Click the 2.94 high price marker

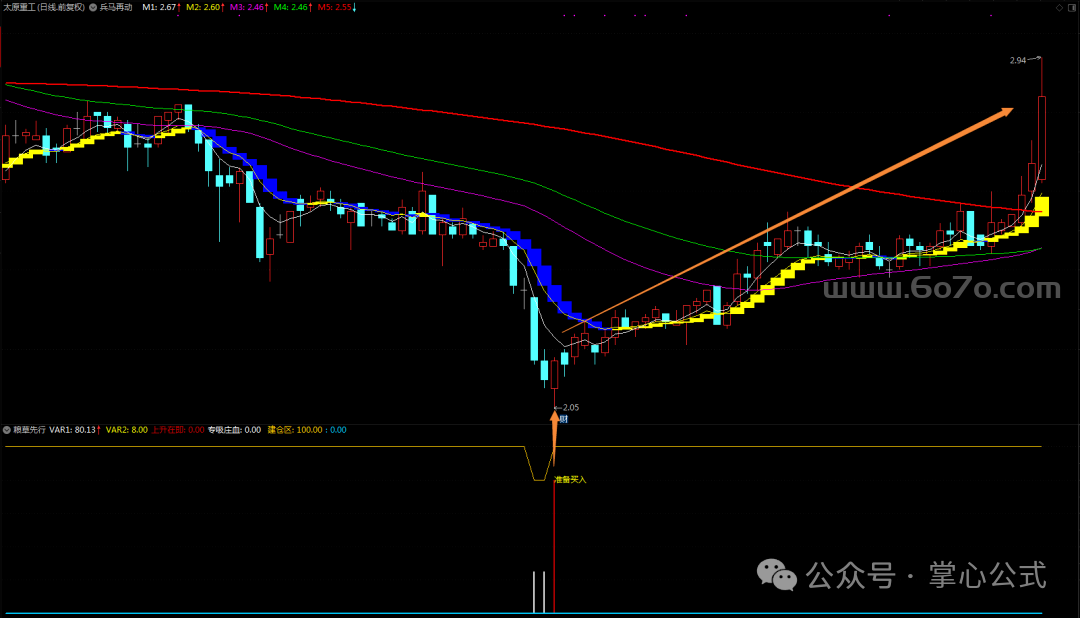coord(1018,61)
